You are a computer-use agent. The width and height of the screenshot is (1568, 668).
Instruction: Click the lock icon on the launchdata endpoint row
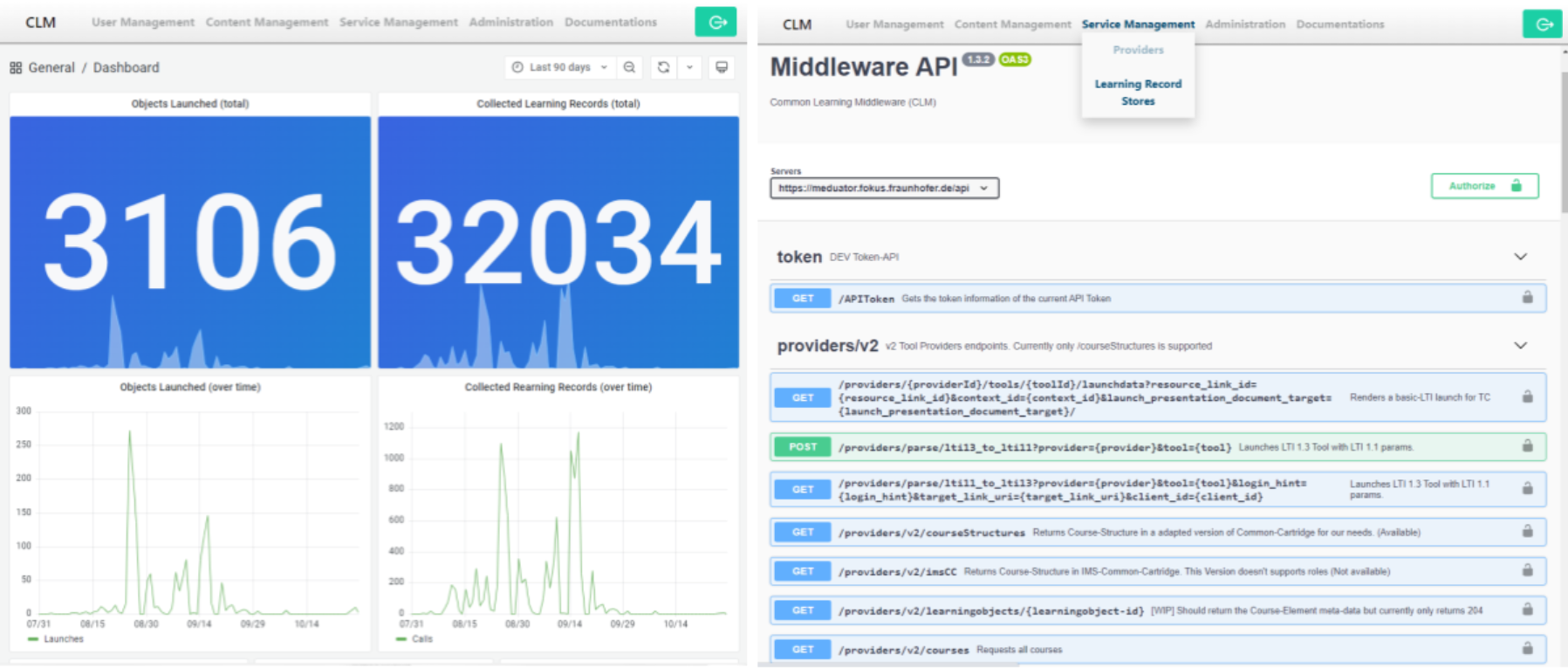click(1527, 397)
